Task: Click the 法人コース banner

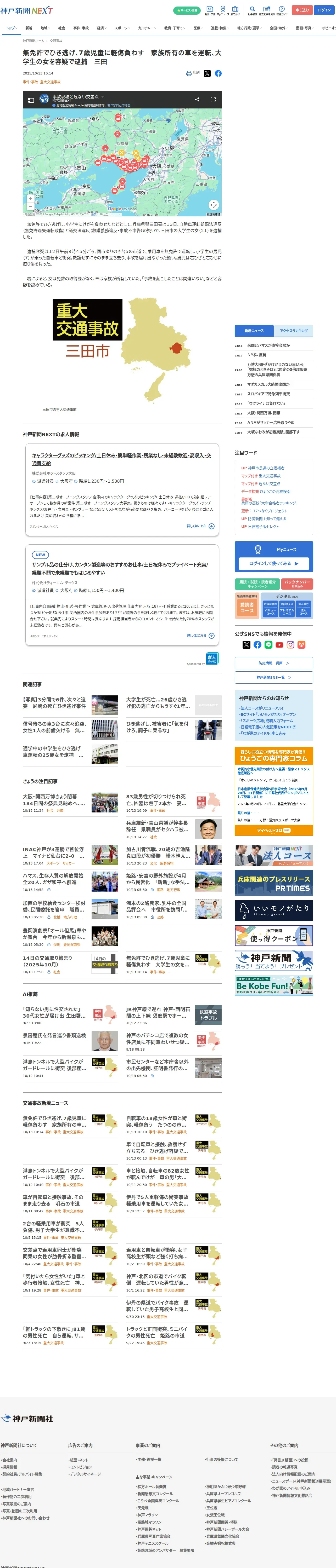Action: coord(274,855)
